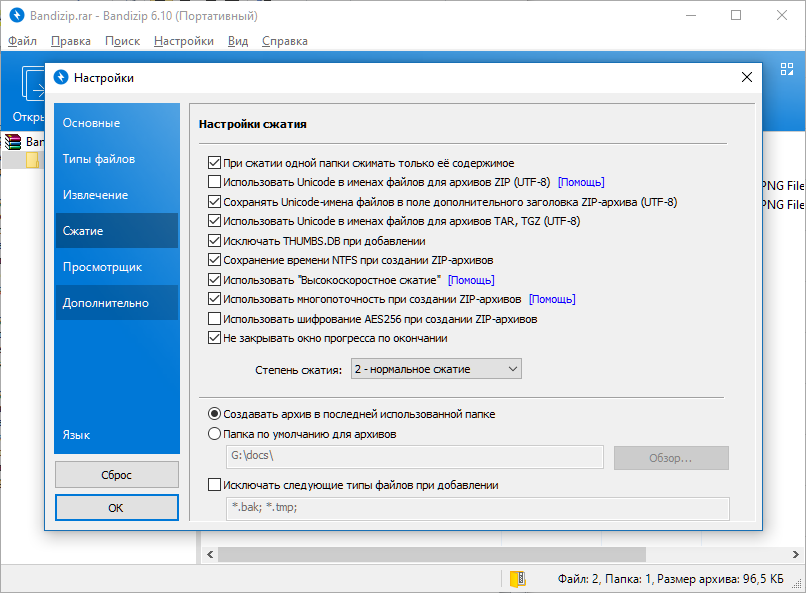Open the Файл menu
Image resolution: width=806 pixels, height=593 pixels.
[23, 41]
